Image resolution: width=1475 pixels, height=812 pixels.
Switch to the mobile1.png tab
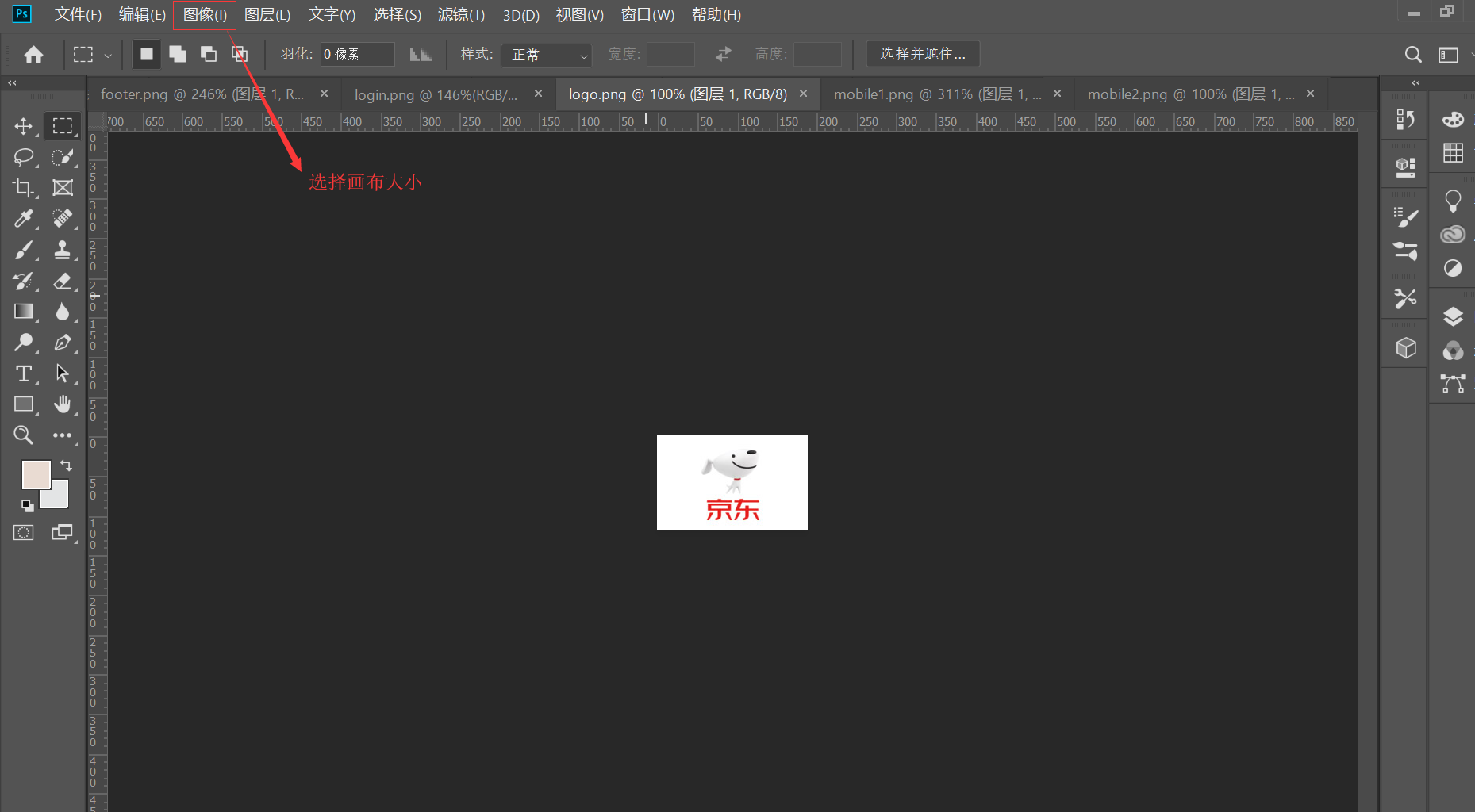(x=938, y=94)
